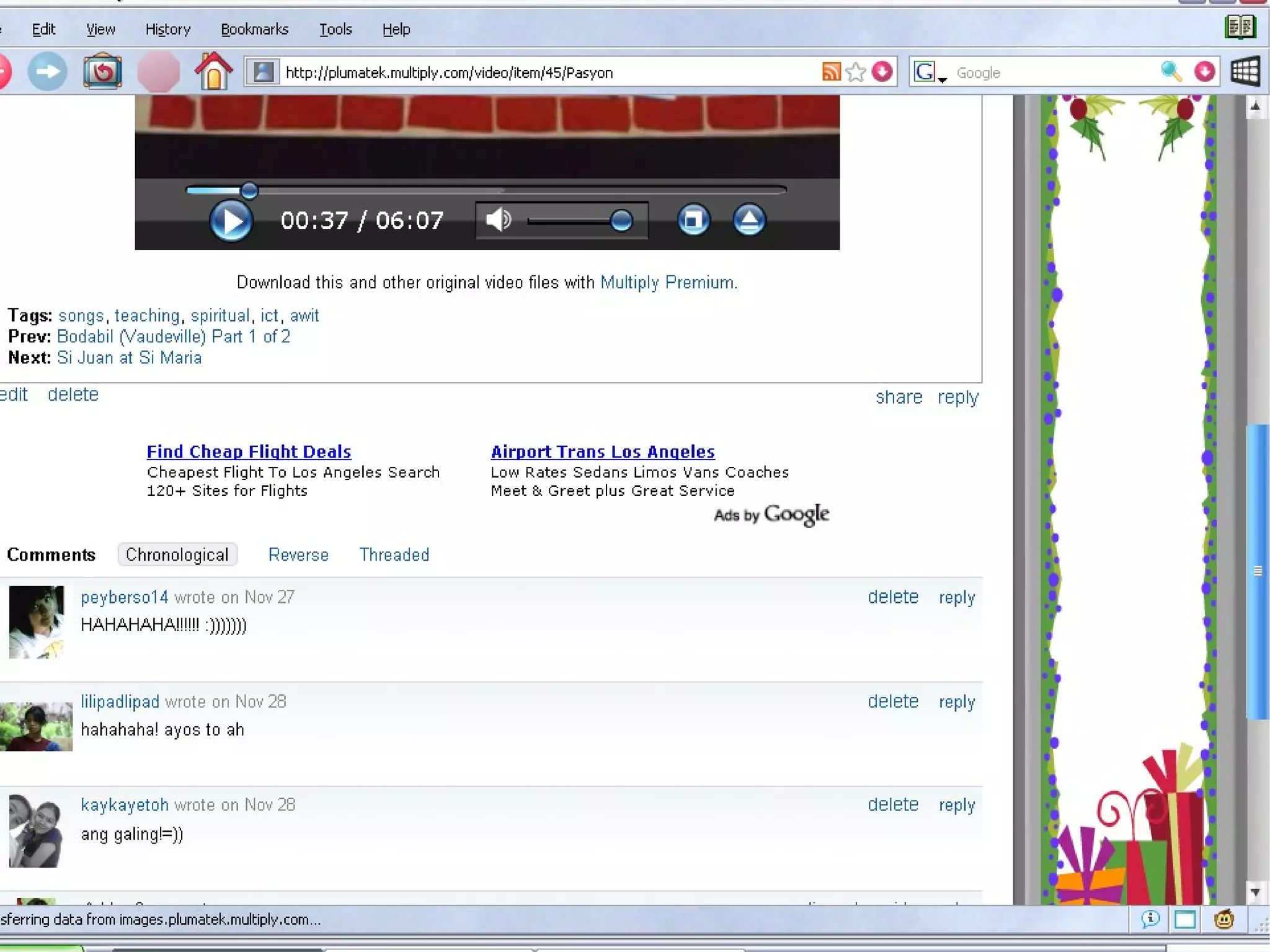The width and height of the screenshot is (1270, 952).
Task: Click the blue forward arrow button
Action: point(47,72)
